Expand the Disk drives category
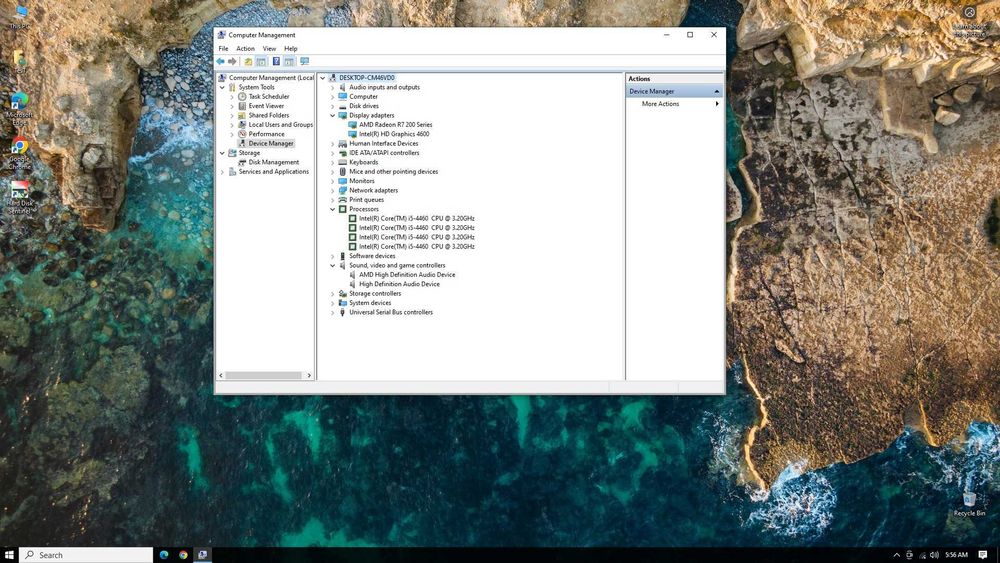The image size is (1000, 563). (x=332, y=106)
